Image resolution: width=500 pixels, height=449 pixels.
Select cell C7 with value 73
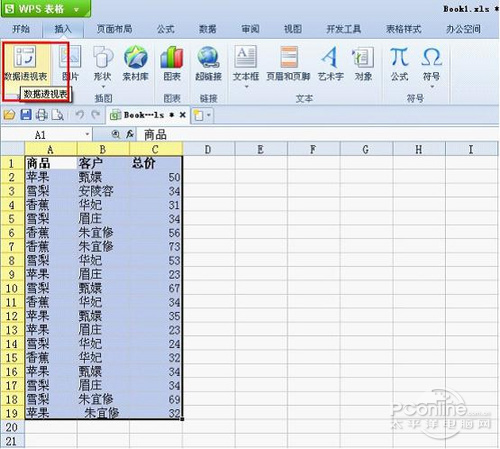pos(156,247)
